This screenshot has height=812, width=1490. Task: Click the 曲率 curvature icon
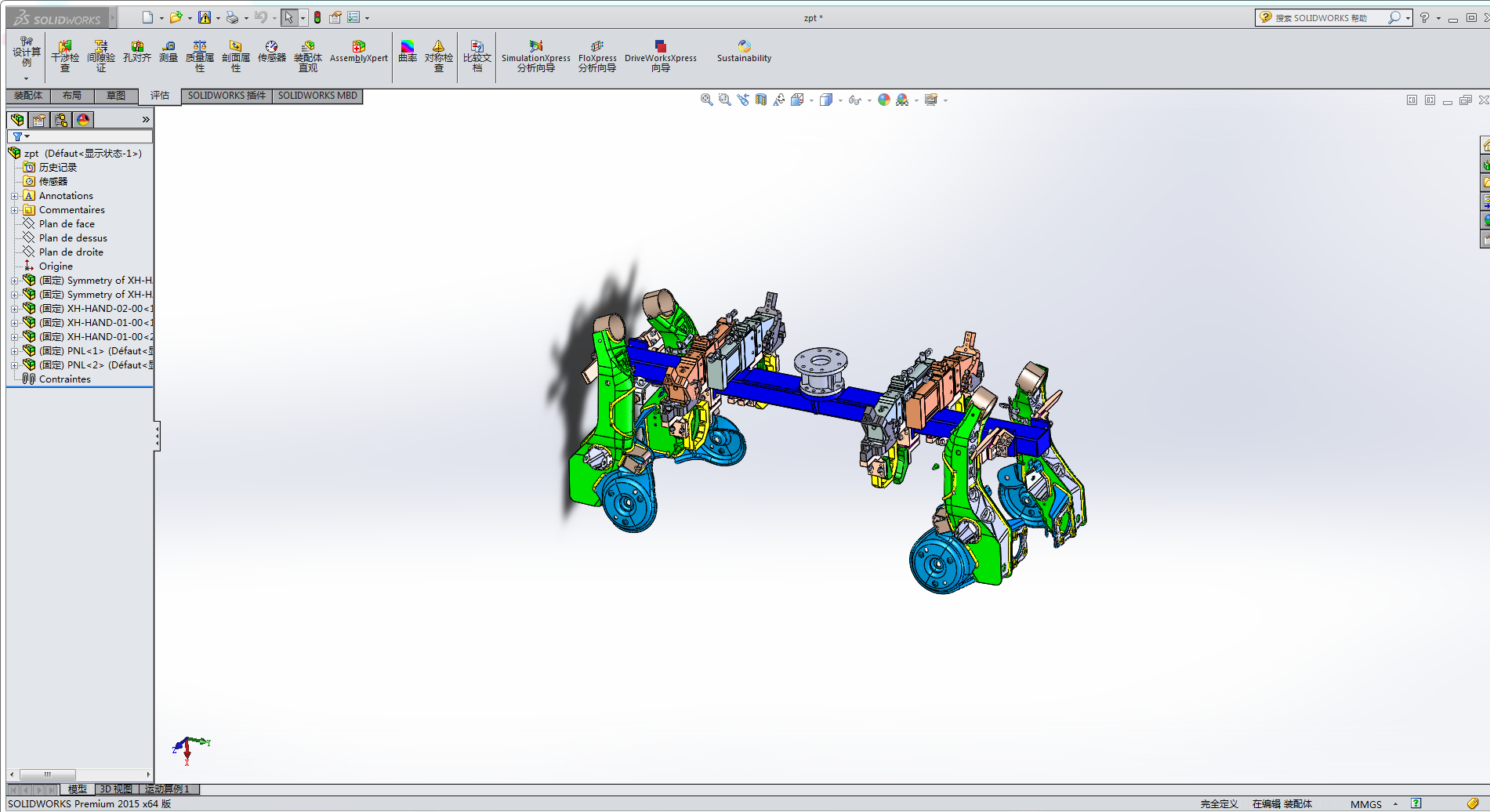click(x=408, y=53)
